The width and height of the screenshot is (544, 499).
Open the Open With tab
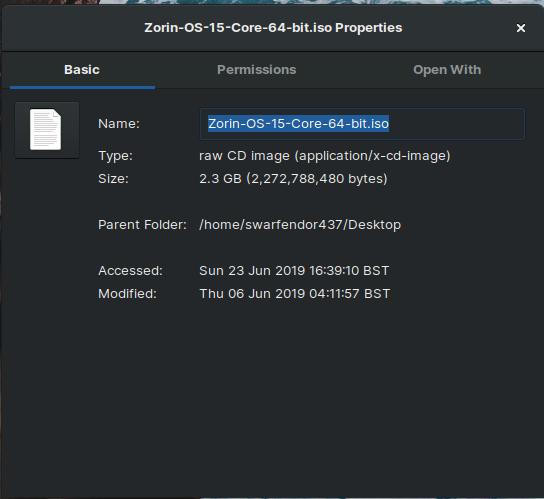coord(447,70)
